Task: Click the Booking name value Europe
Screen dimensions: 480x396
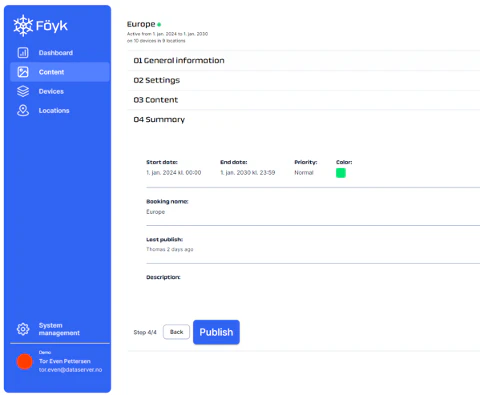Action: click(x=155, y=212)
